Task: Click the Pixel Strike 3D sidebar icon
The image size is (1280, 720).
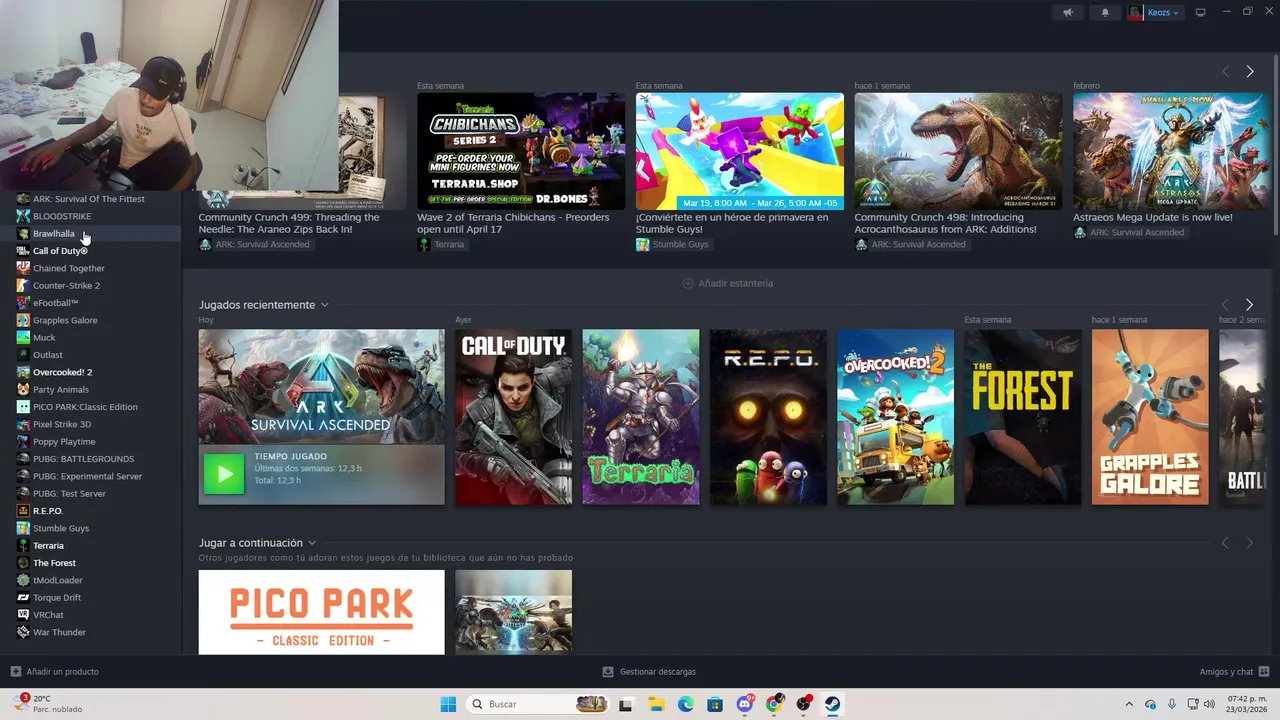Action: click(23, 424)
